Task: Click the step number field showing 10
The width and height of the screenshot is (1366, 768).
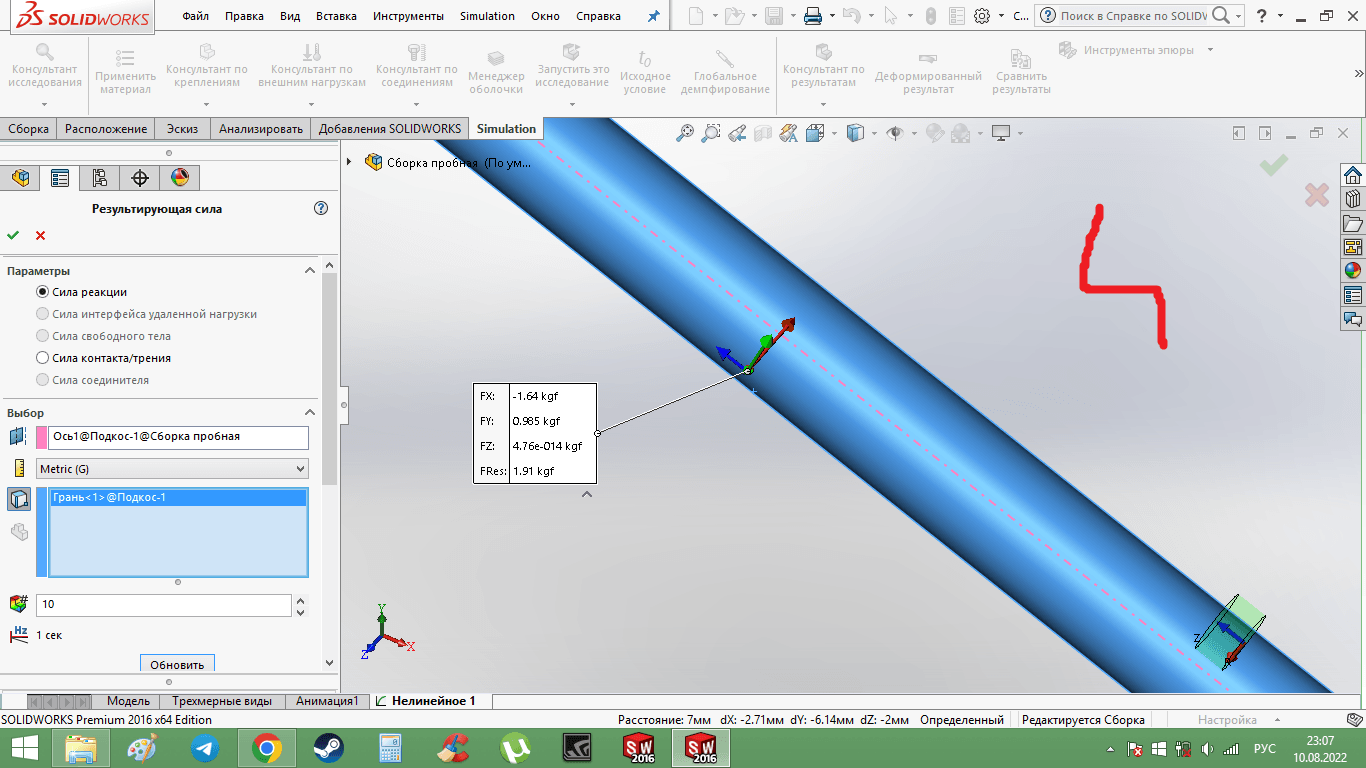Action: tap(163, 604)
